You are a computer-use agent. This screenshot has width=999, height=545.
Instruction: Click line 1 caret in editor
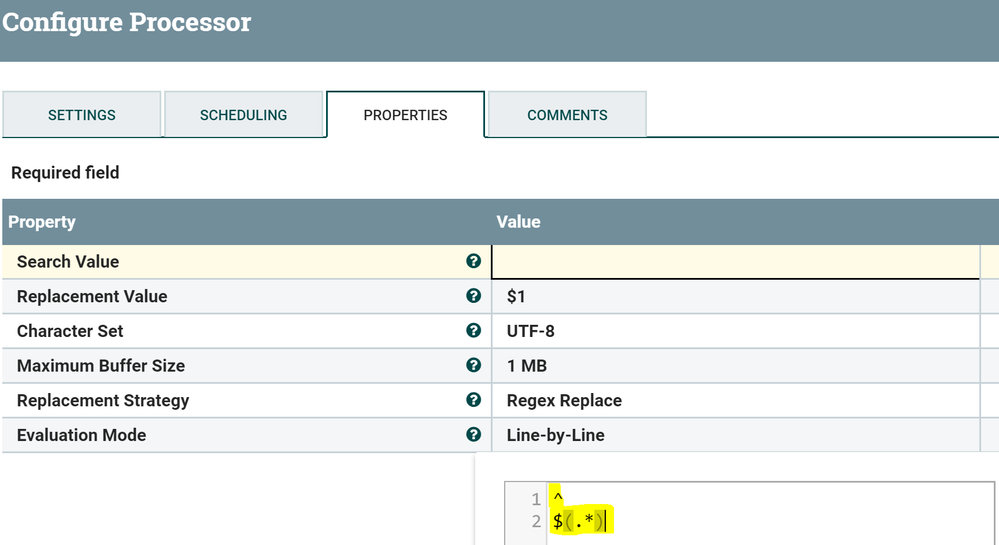[x=558, y=498]
